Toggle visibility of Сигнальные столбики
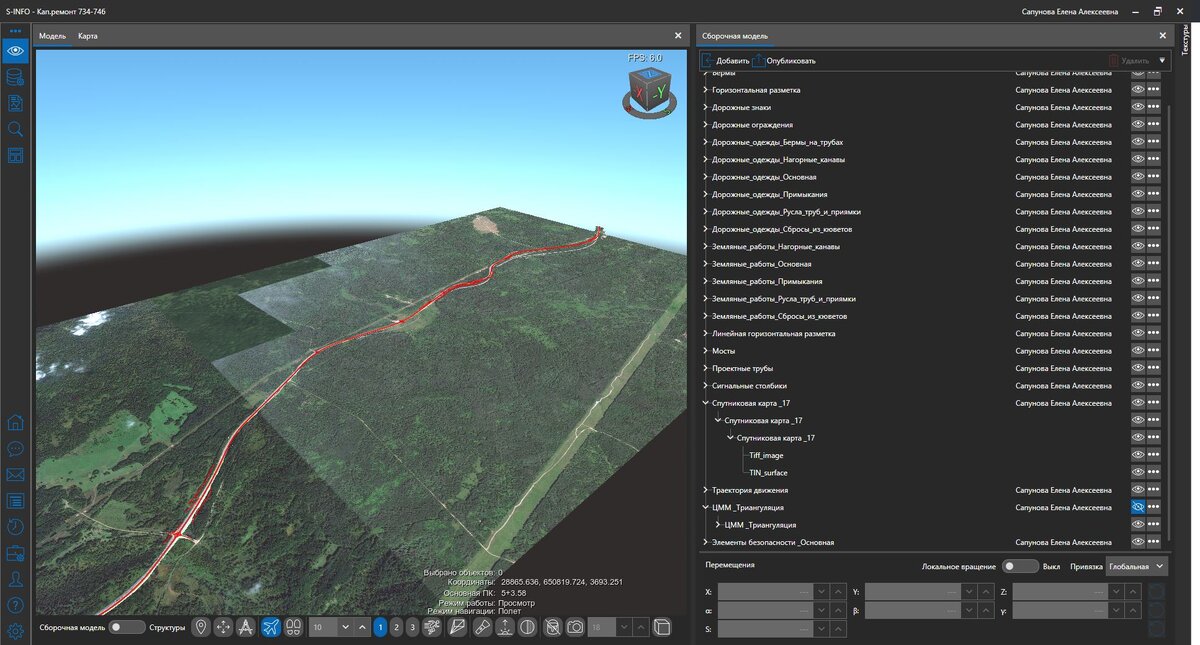1200x645 pixels. [1138, 386]
